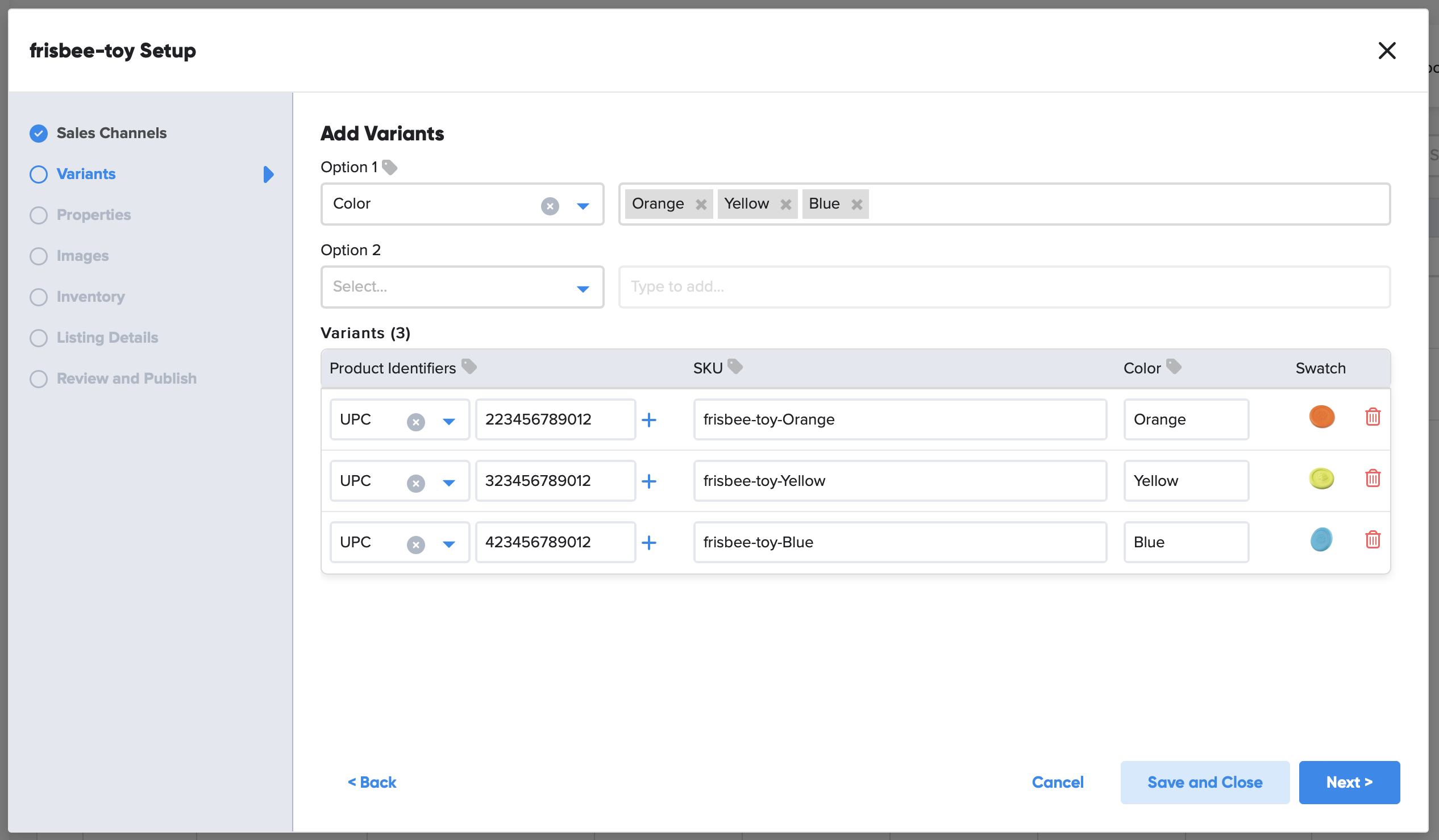Go back with the '< Back' link
The image size is (1439, 840).
372,783
